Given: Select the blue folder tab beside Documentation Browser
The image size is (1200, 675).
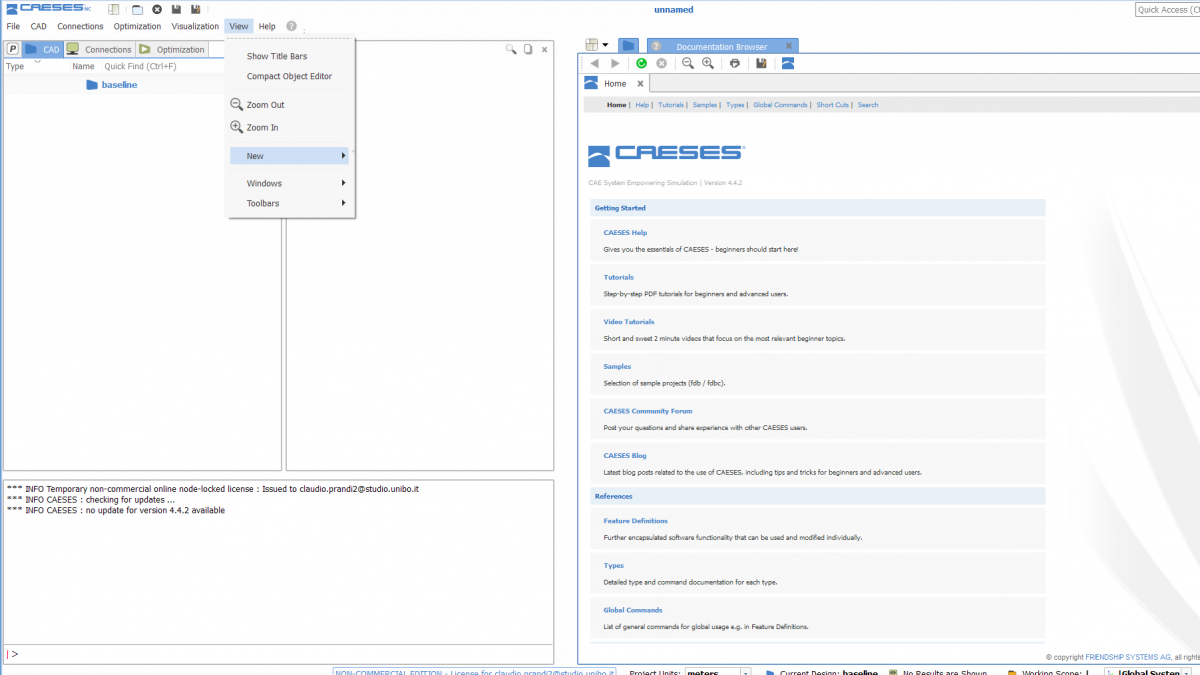Looking at the screenshot, I should tap(628, 46).
